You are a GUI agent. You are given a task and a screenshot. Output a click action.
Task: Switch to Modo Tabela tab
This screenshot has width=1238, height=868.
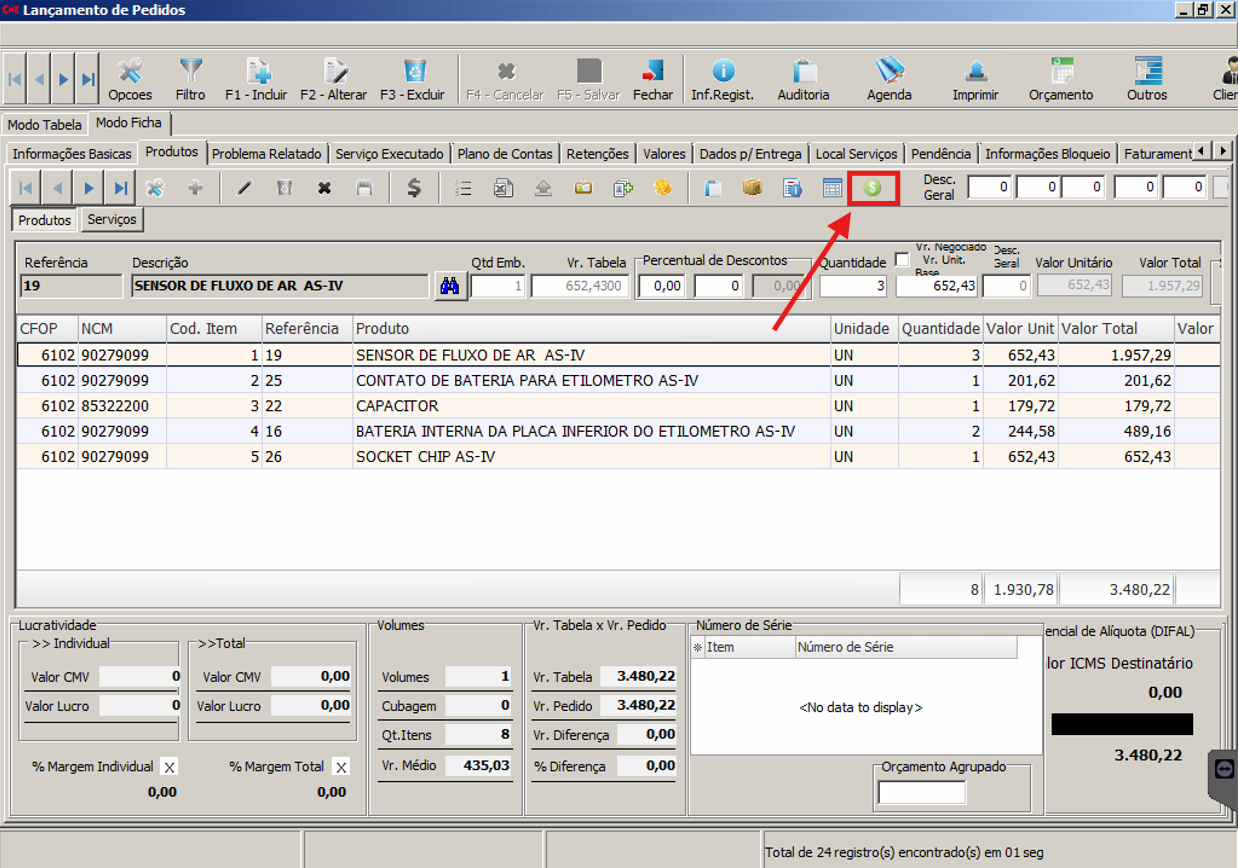(x=45, y=125)
